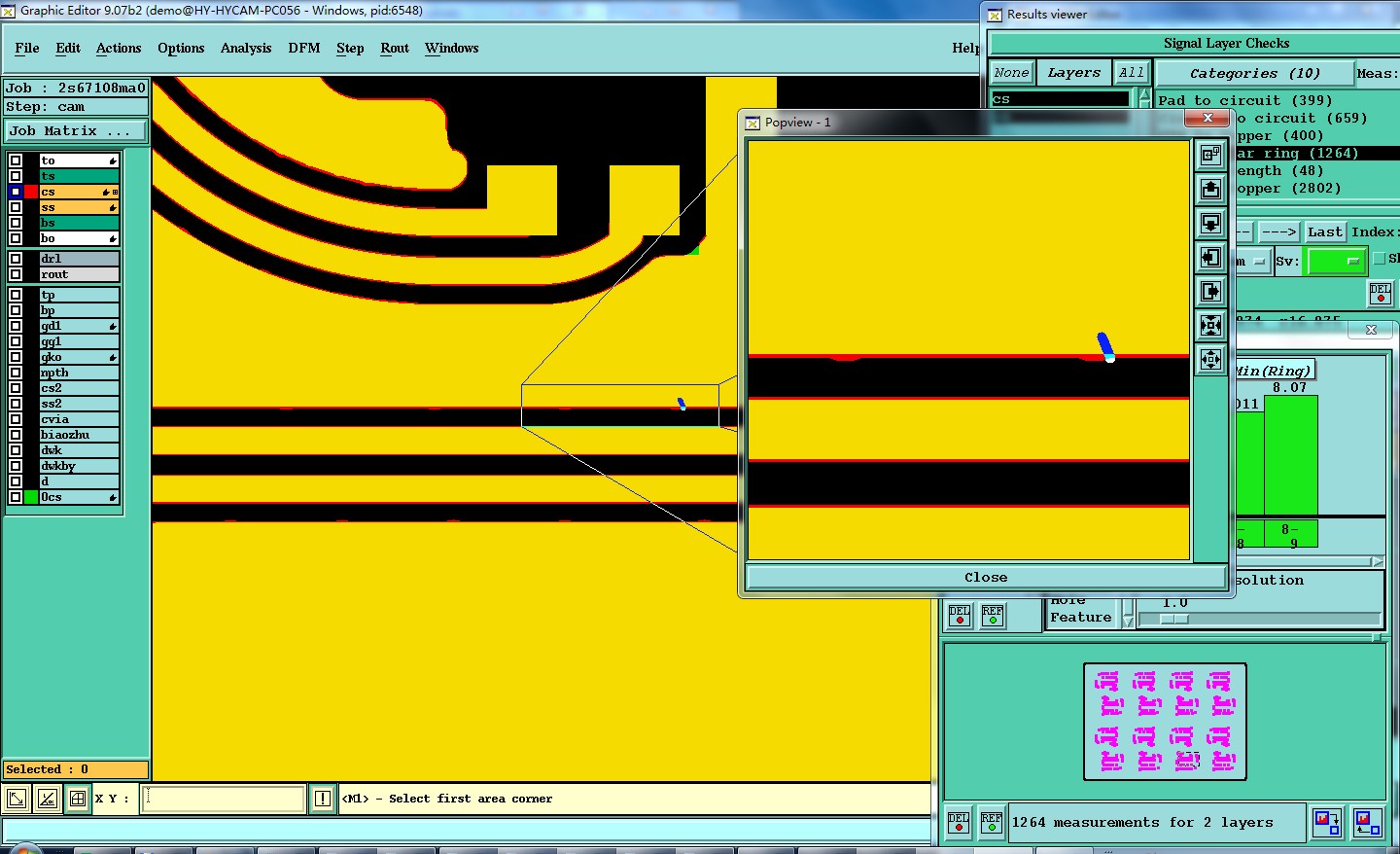Click DEL icon left of Feature list
The width and height of the screenshot is (1400, 854).
[x=960, y=616]
